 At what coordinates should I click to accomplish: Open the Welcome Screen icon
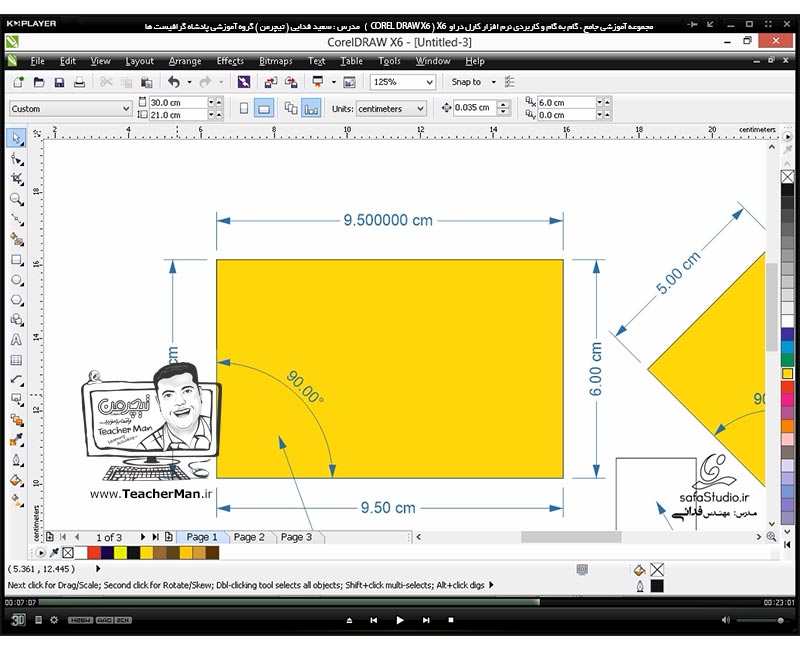pos(349,82)
